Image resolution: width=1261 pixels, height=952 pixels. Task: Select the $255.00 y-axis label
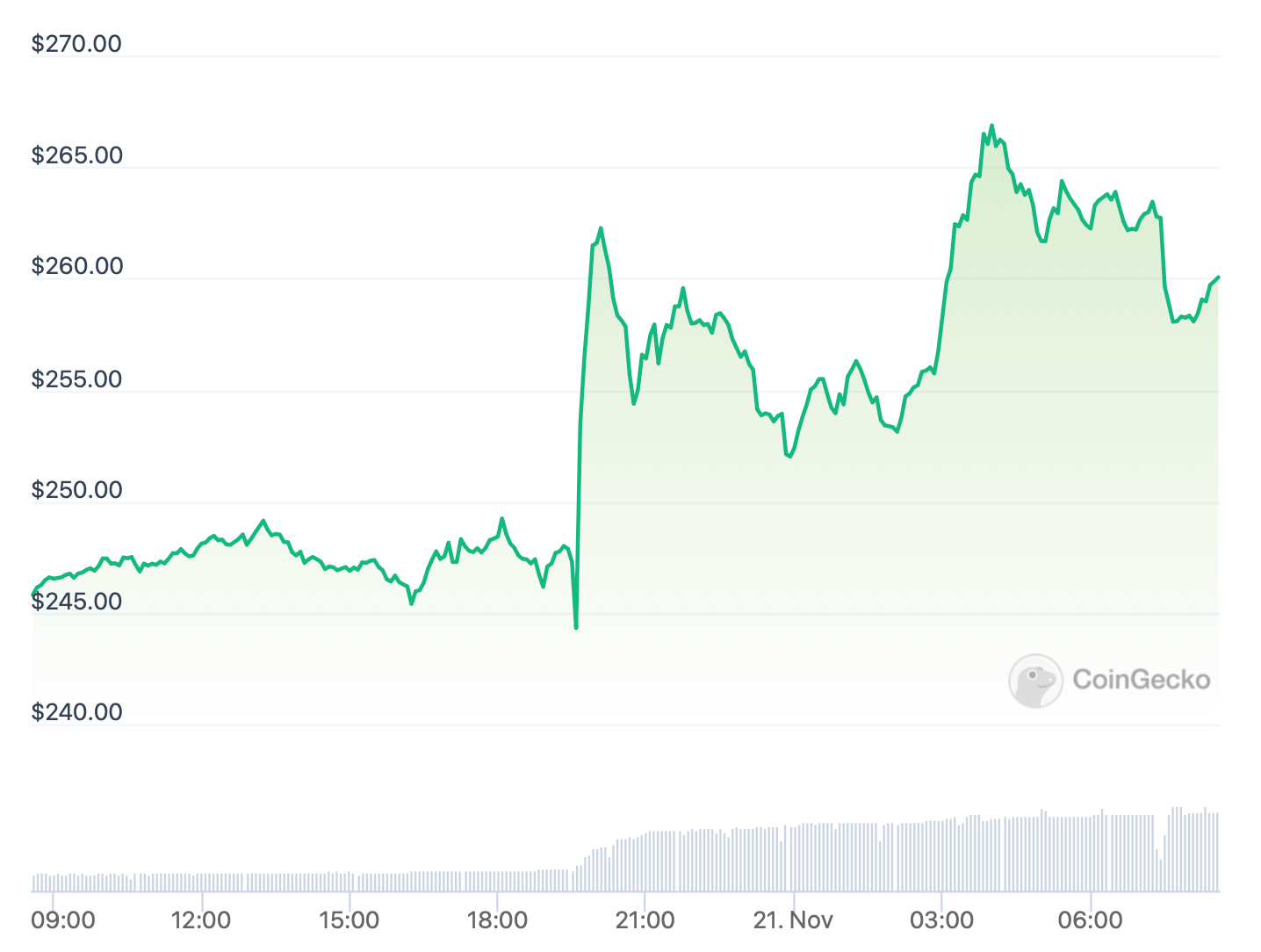coord(76,379)
